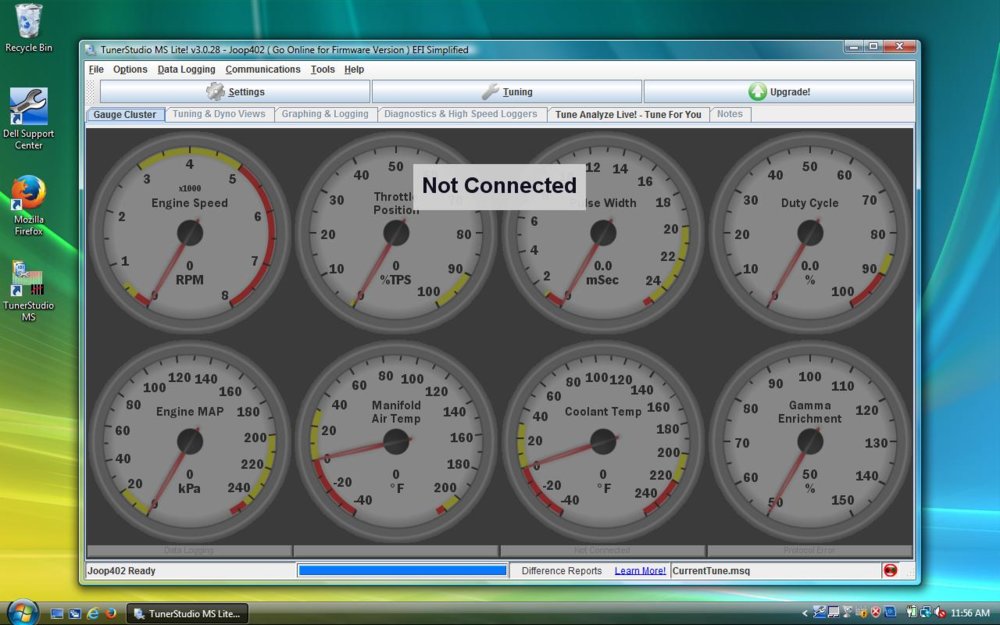Click the Settings gear toolbar button
This screenshot has height=625, width=1000.
235,92
